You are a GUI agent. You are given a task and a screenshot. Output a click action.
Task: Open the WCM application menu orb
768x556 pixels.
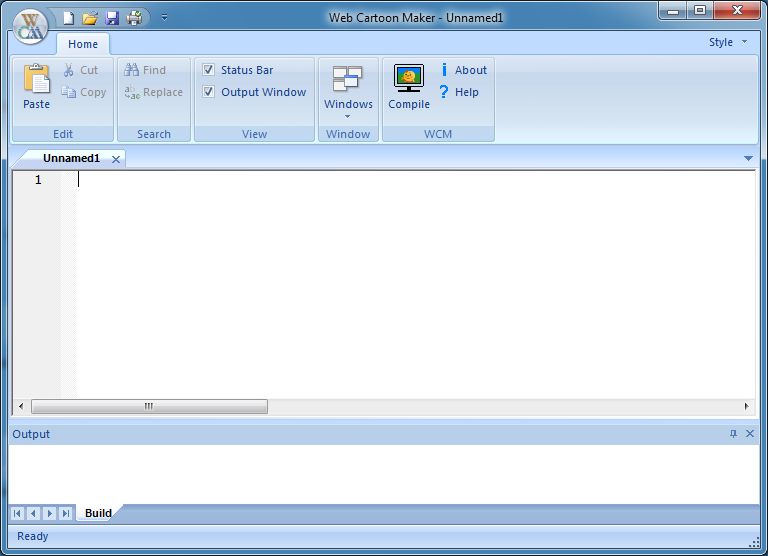[x=30, y=26]
